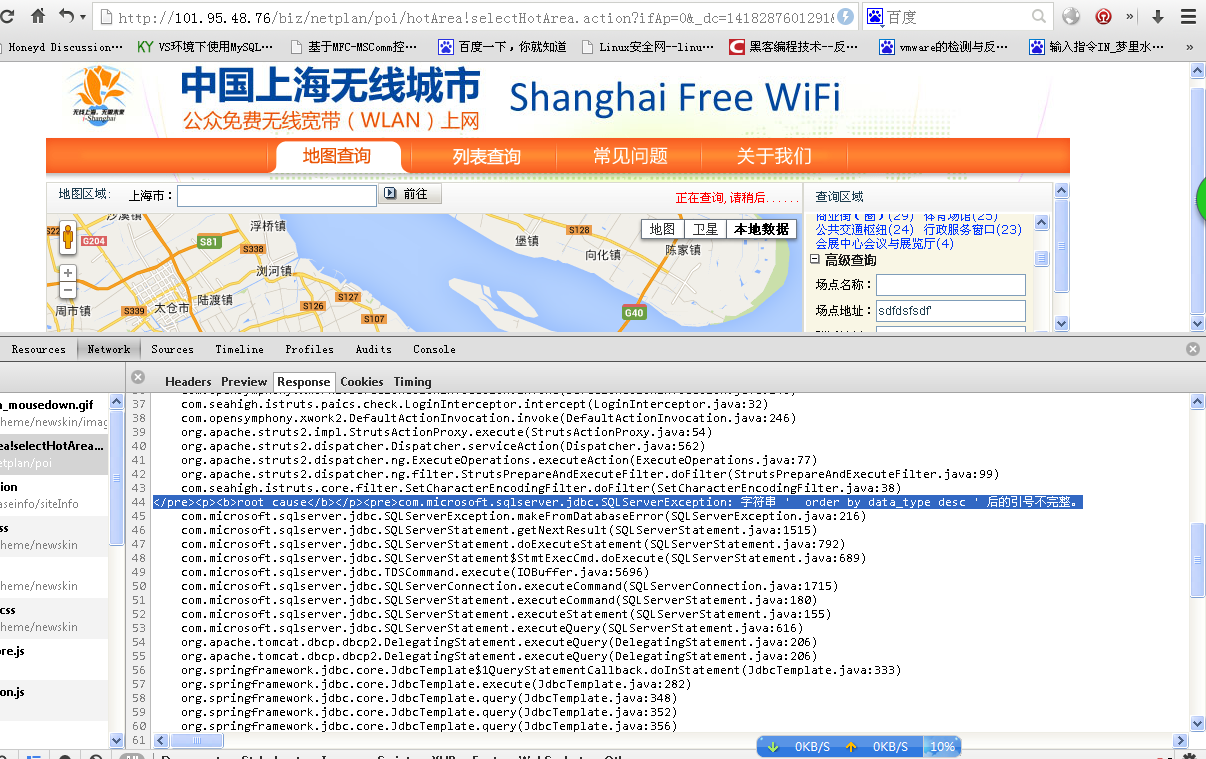Open the 输入指令IN_梦里水 bookmark
The image size is (1206, 759).
coord(1096,47)
